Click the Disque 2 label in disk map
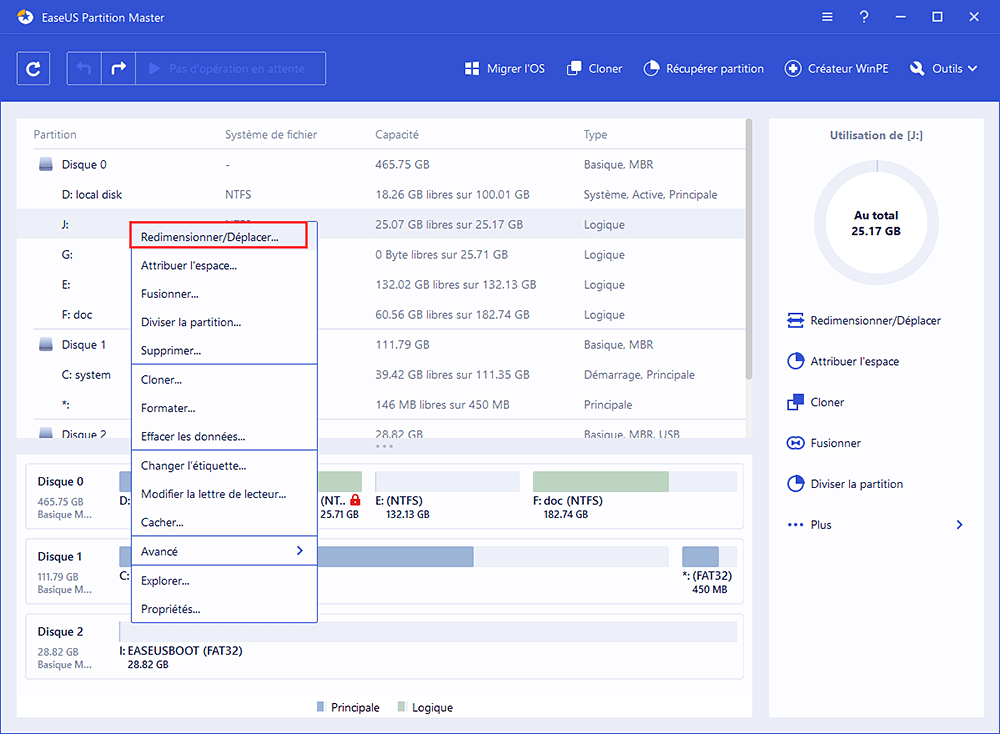1000x734 pixels. click(x=61, y=631)
